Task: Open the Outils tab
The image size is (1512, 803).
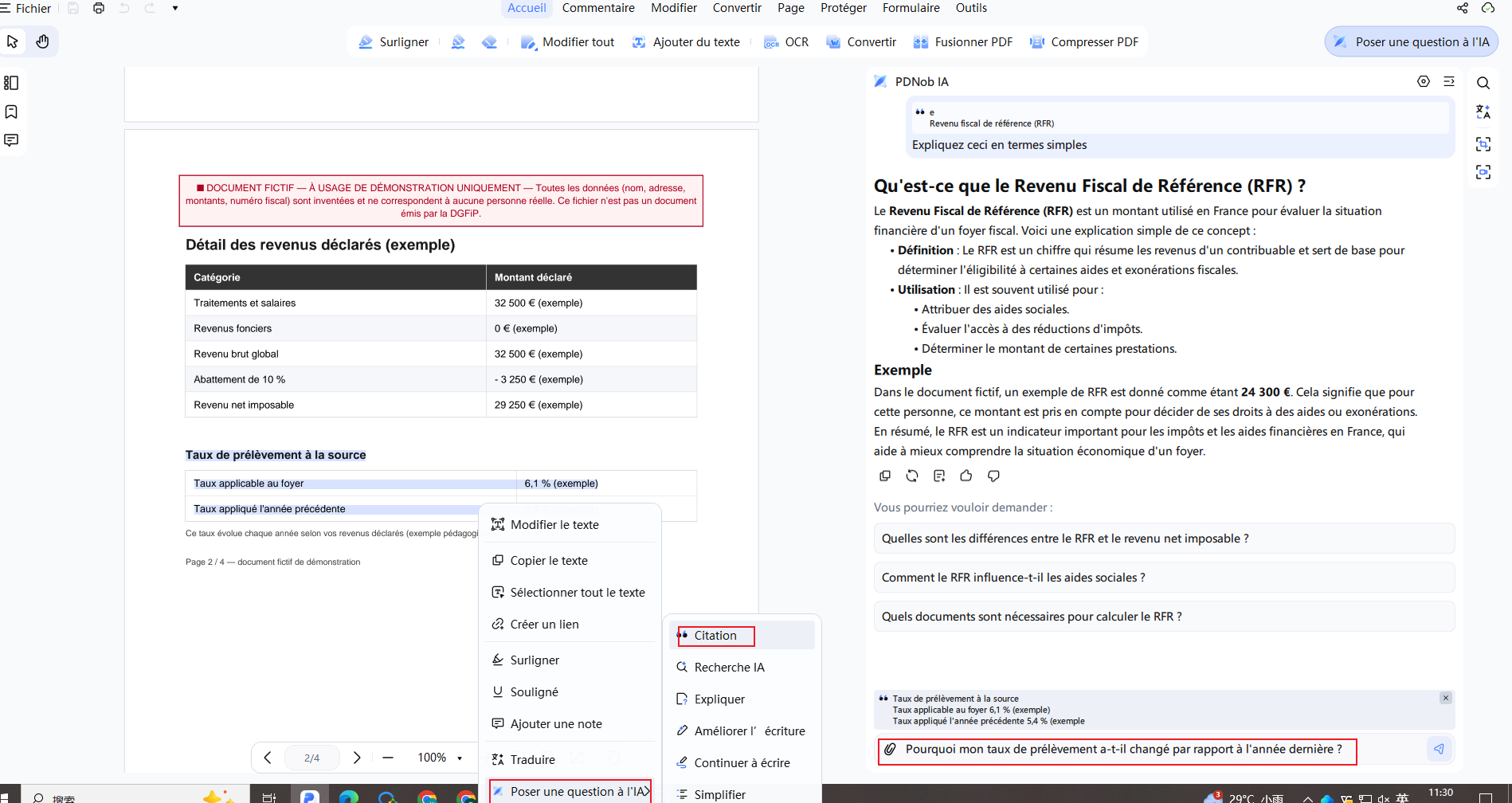Action: [971, 8]
